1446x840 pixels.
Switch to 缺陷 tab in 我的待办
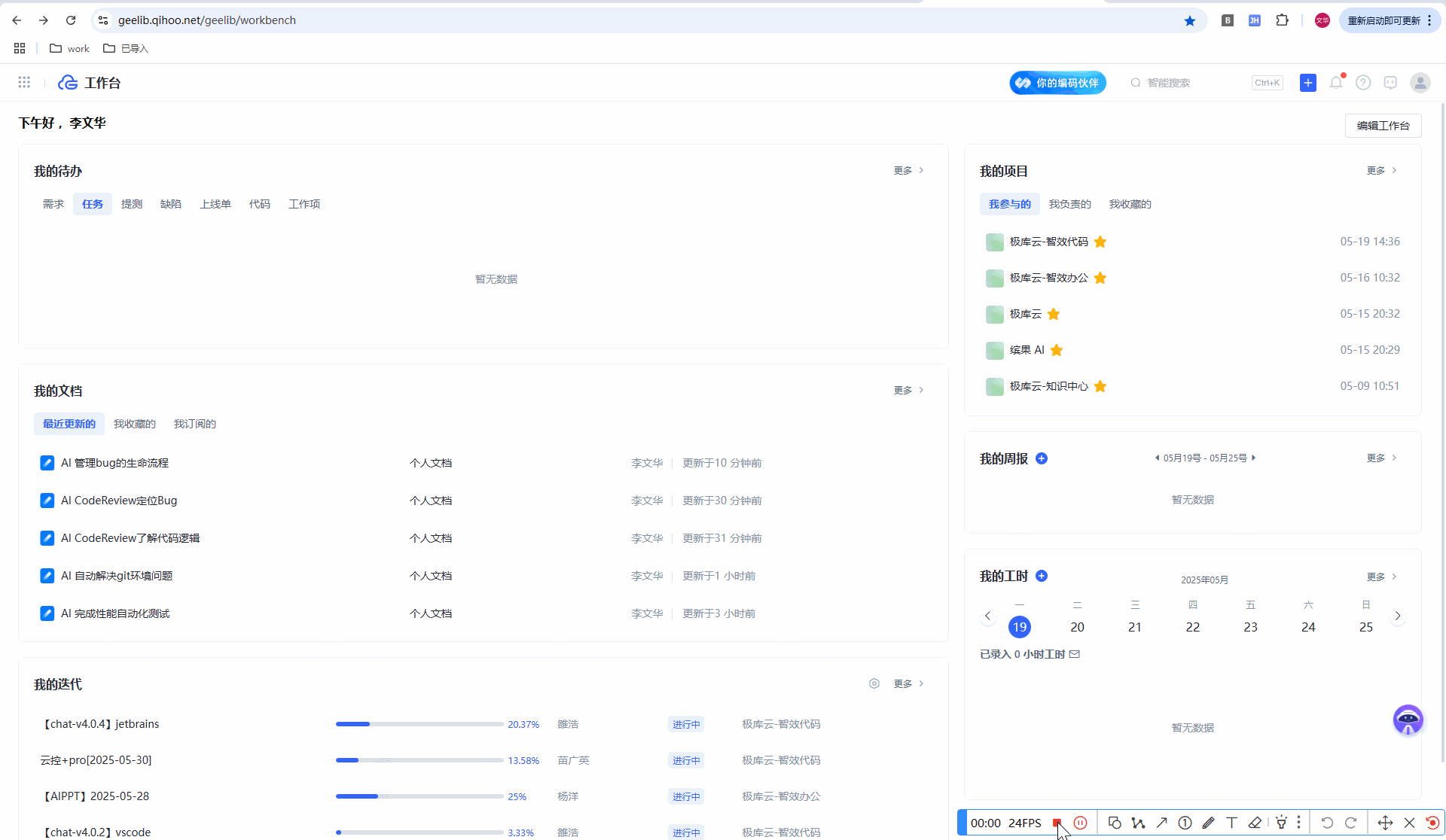(x=171, y=204)
